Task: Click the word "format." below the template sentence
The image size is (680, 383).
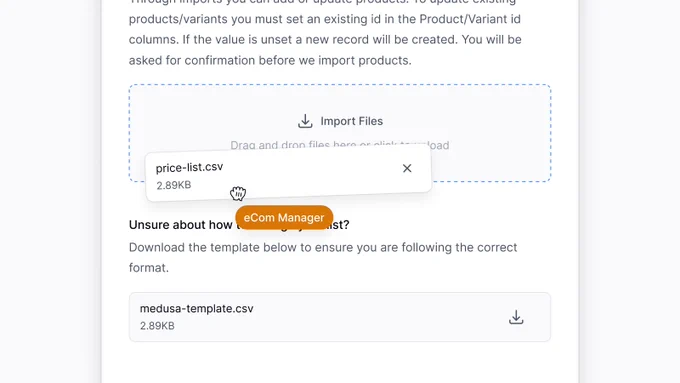Action: [149, 268]
